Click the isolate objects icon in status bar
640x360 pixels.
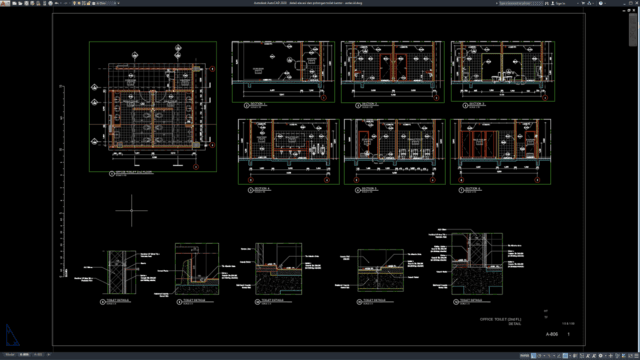pyautogui.click(x=617, y=356)
